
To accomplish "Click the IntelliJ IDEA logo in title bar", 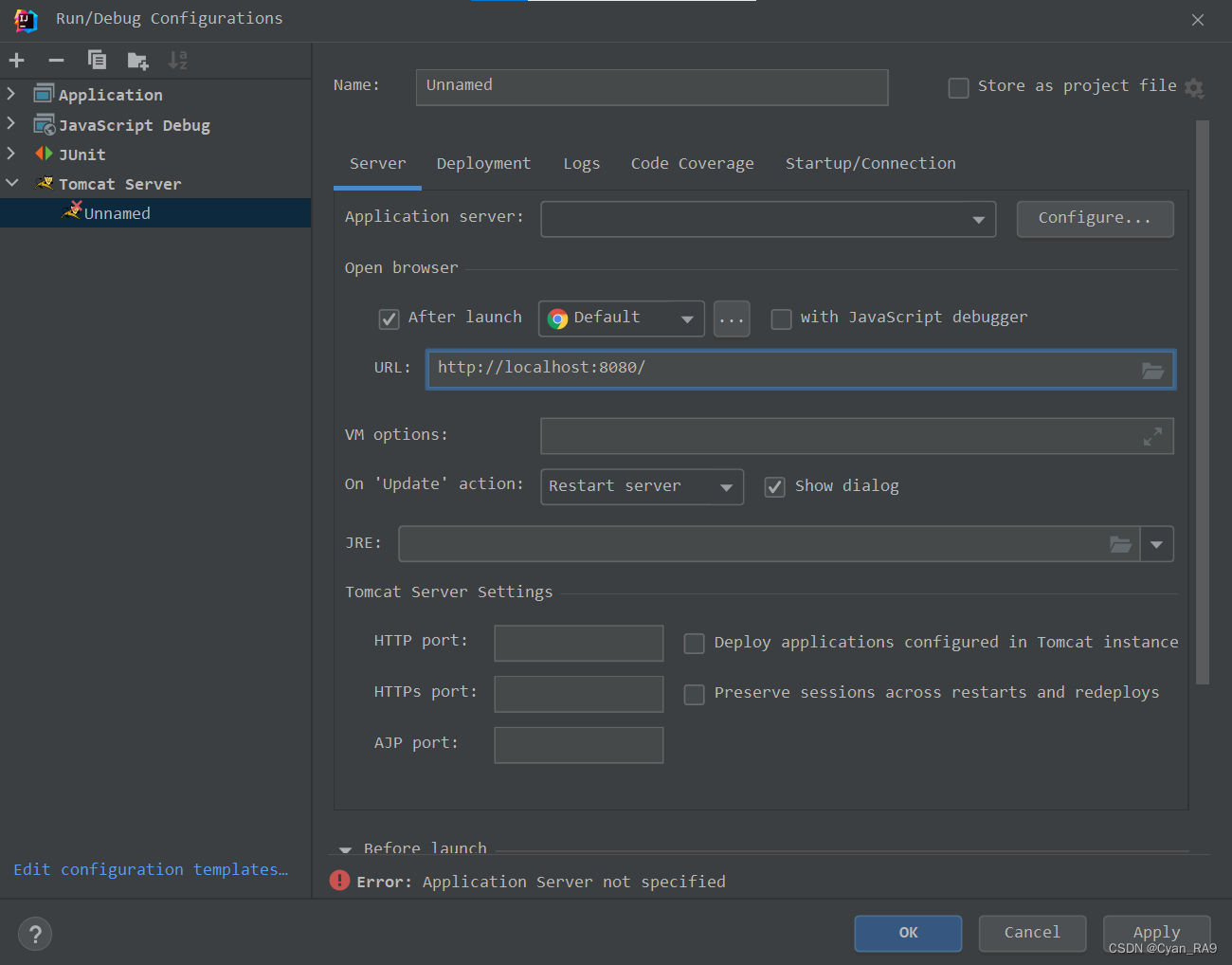I will (x=26, y=19).
